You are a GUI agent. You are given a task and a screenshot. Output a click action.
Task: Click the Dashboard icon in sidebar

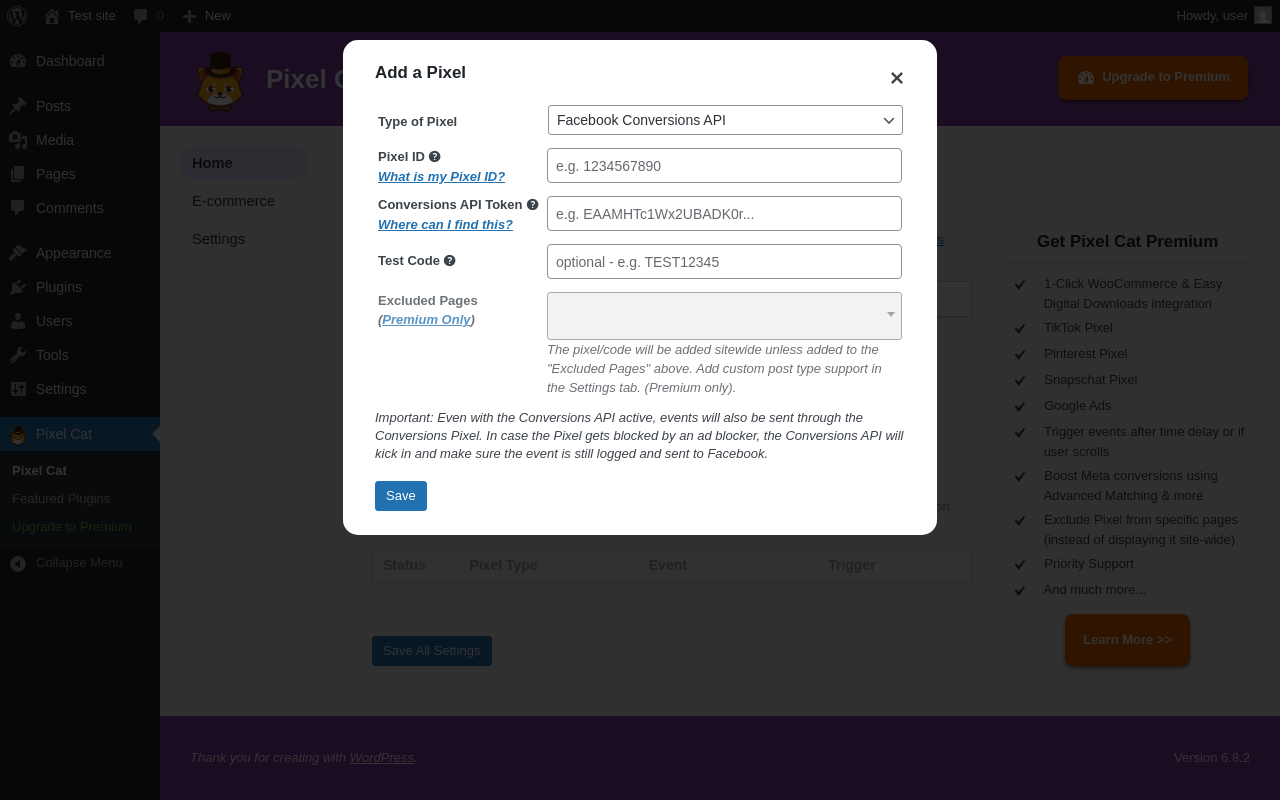click(18, 61)
